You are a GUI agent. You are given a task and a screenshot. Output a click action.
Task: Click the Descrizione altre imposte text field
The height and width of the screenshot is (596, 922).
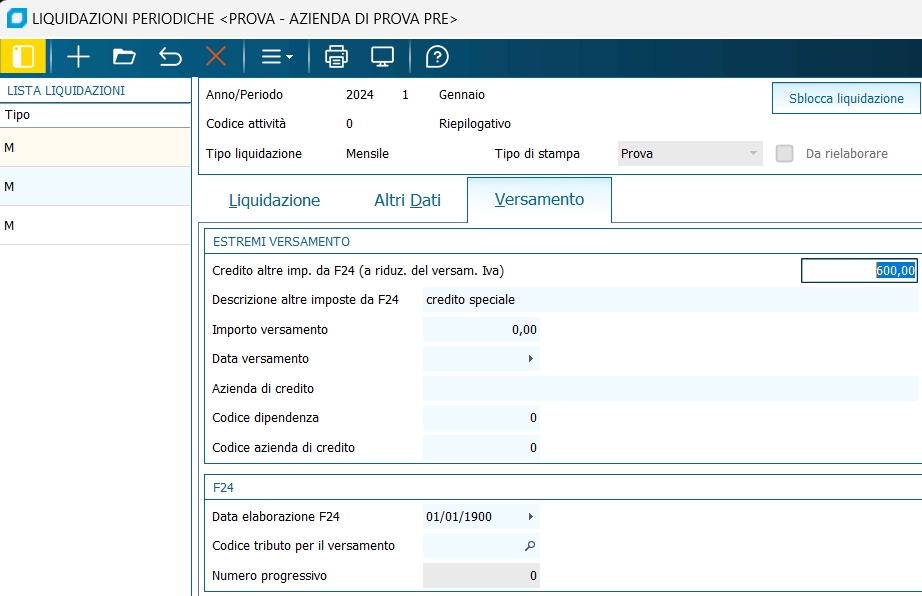pos(668,300)
